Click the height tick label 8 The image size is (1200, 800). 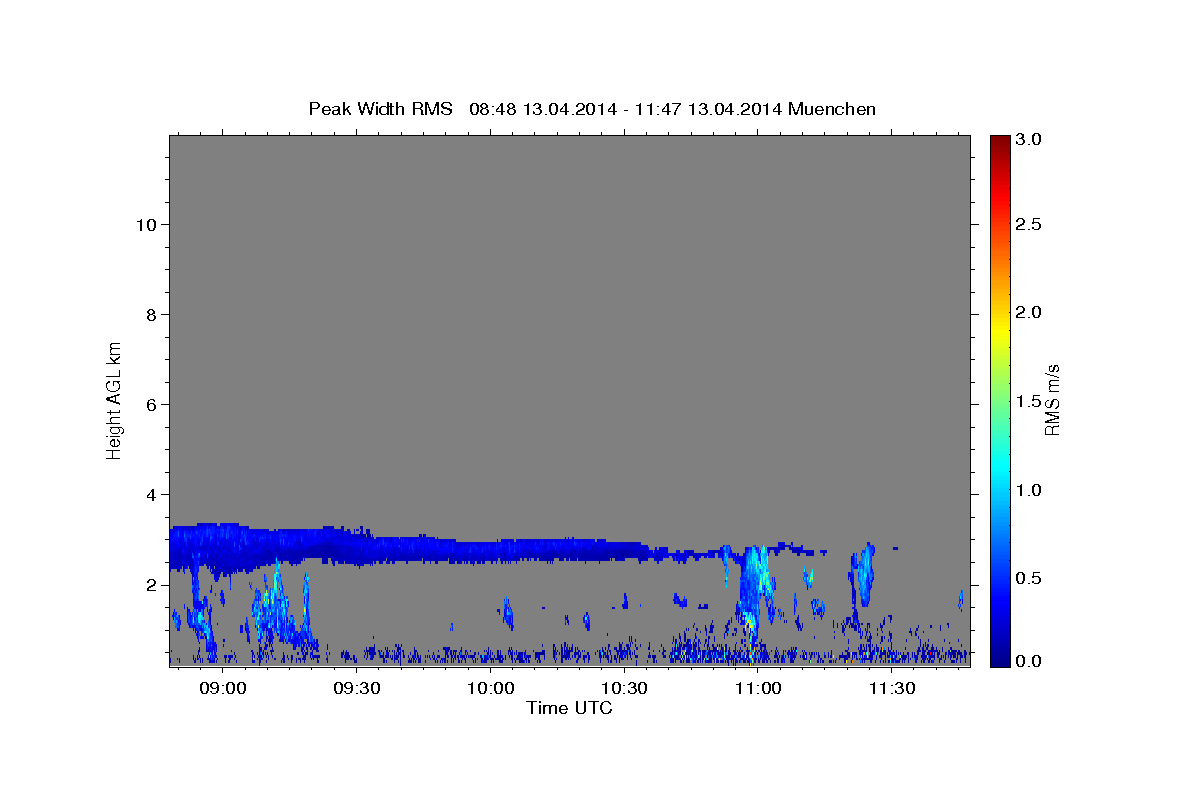point(150,314)
